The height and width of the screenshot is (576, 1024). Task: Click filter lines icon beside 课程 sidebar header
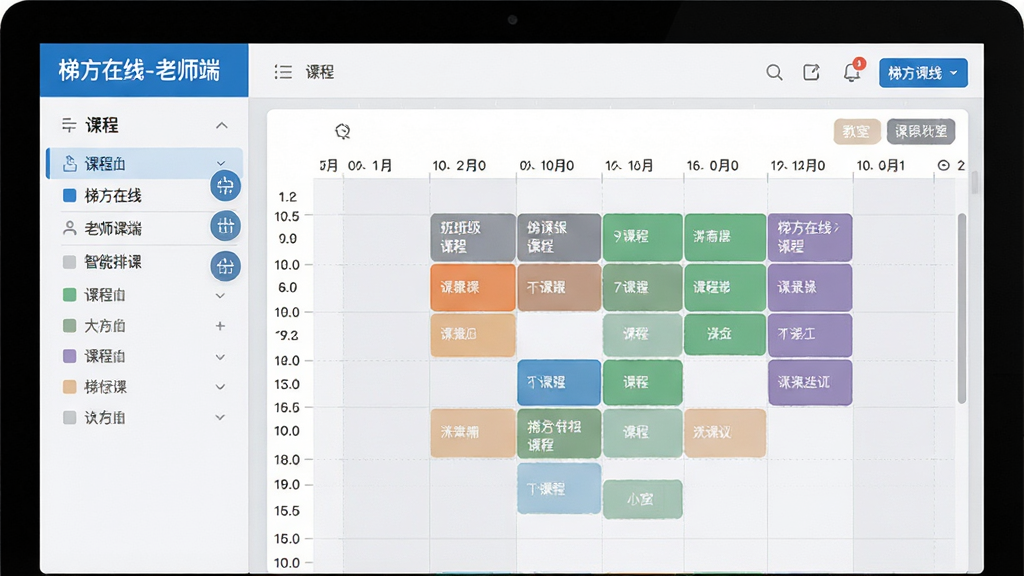click(69, 125)
